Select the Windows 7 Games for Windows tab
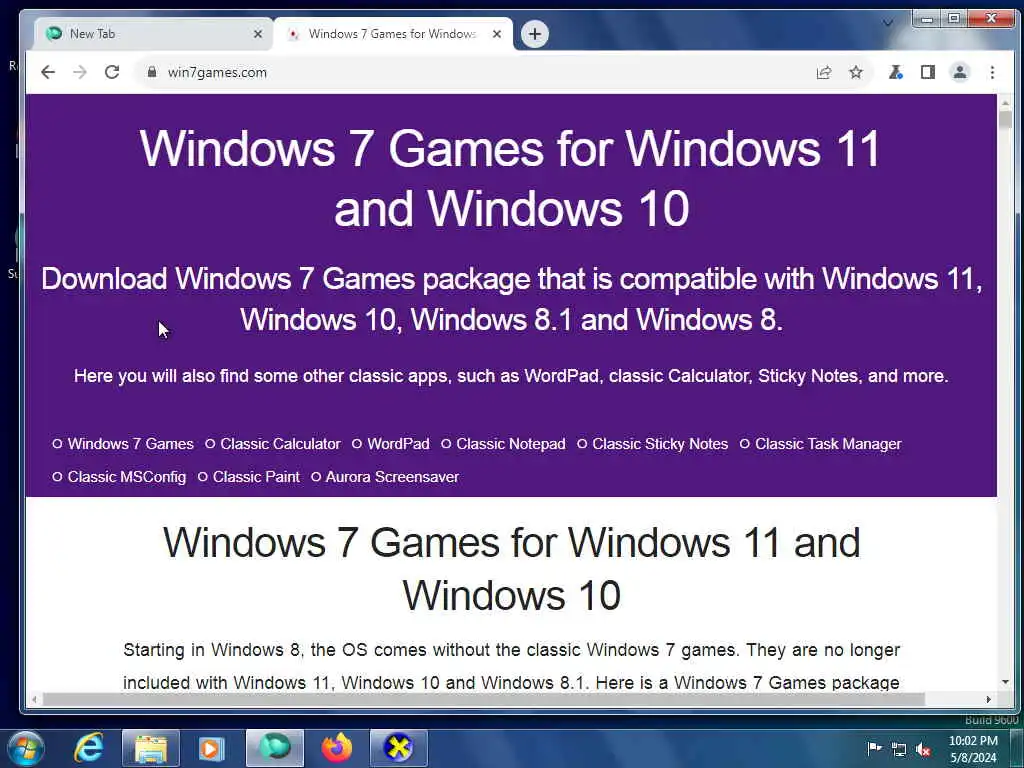 click(393, 34)
